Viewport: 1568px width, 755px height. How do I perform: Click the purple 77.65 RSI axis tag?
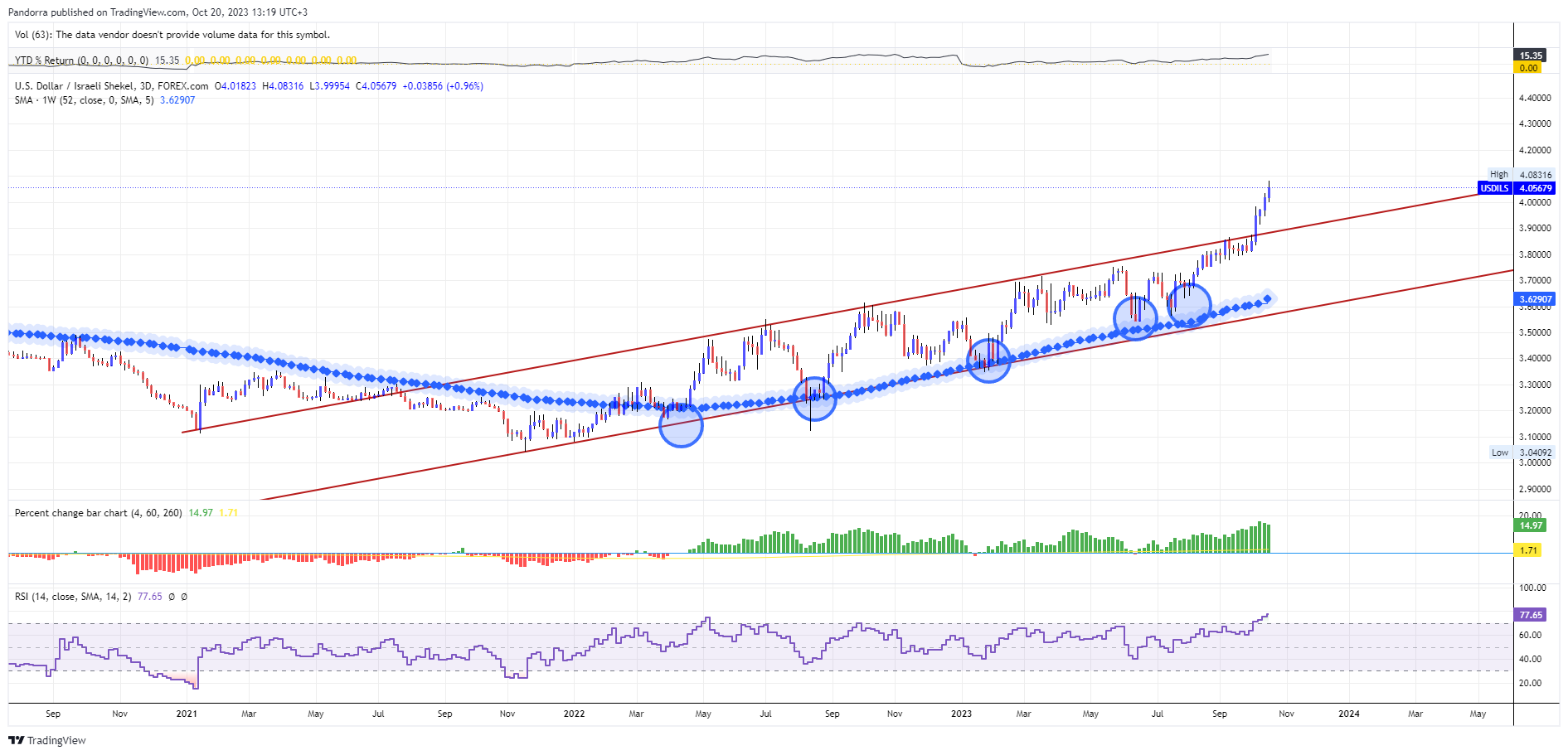(x=1531, y=615)
